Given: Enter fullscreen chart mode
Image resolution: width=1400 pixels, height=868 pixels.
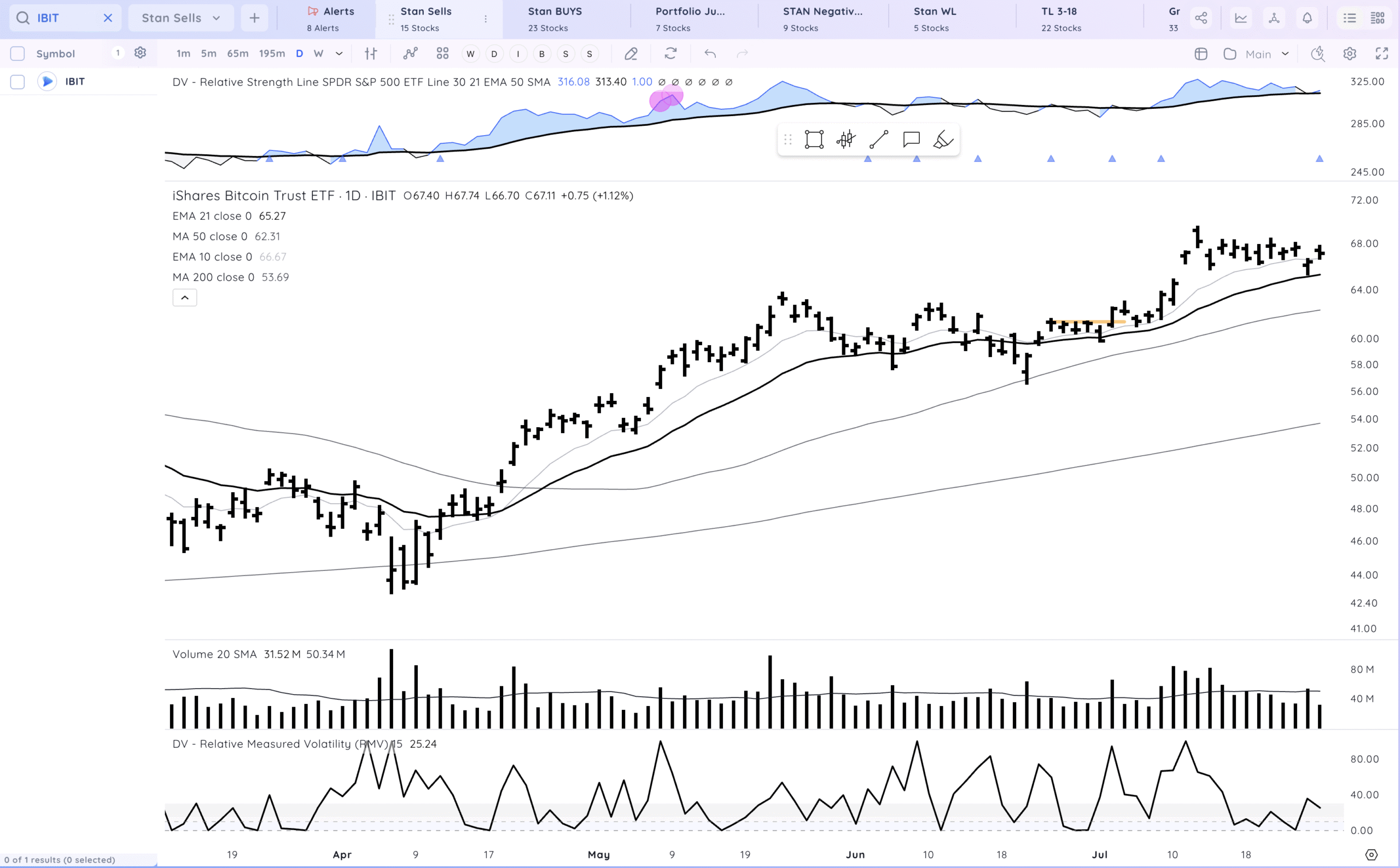Looking at the screenshot, I should [x=1381, y=54].
